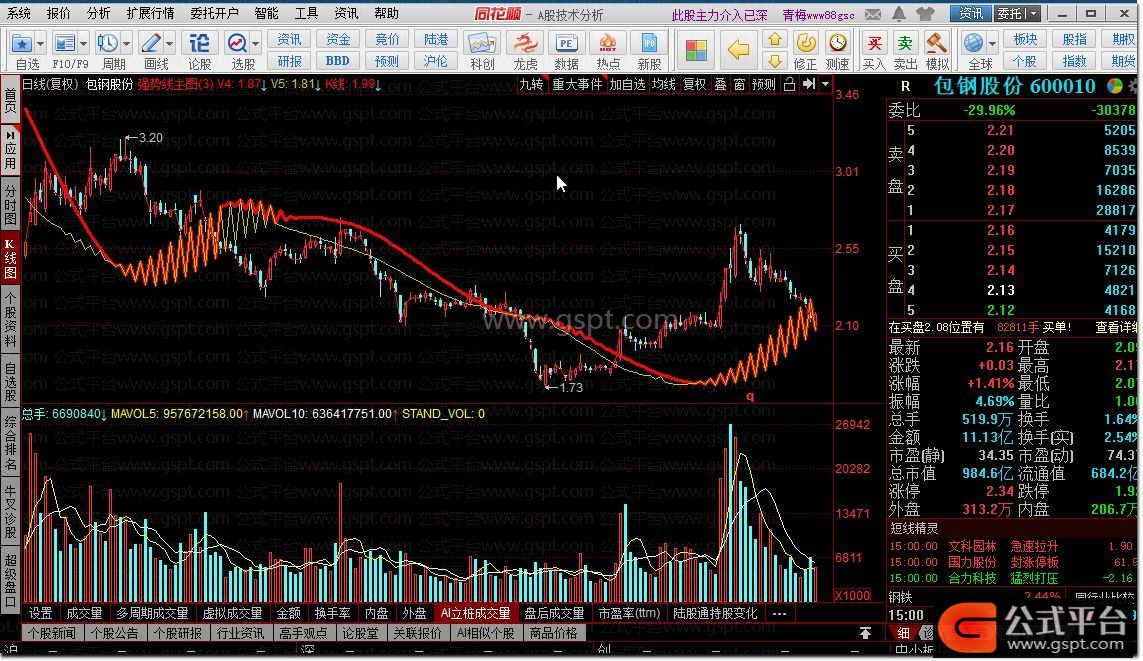
Task: Open the 热点 hot topics flame icon
Action: coord(607,44)
